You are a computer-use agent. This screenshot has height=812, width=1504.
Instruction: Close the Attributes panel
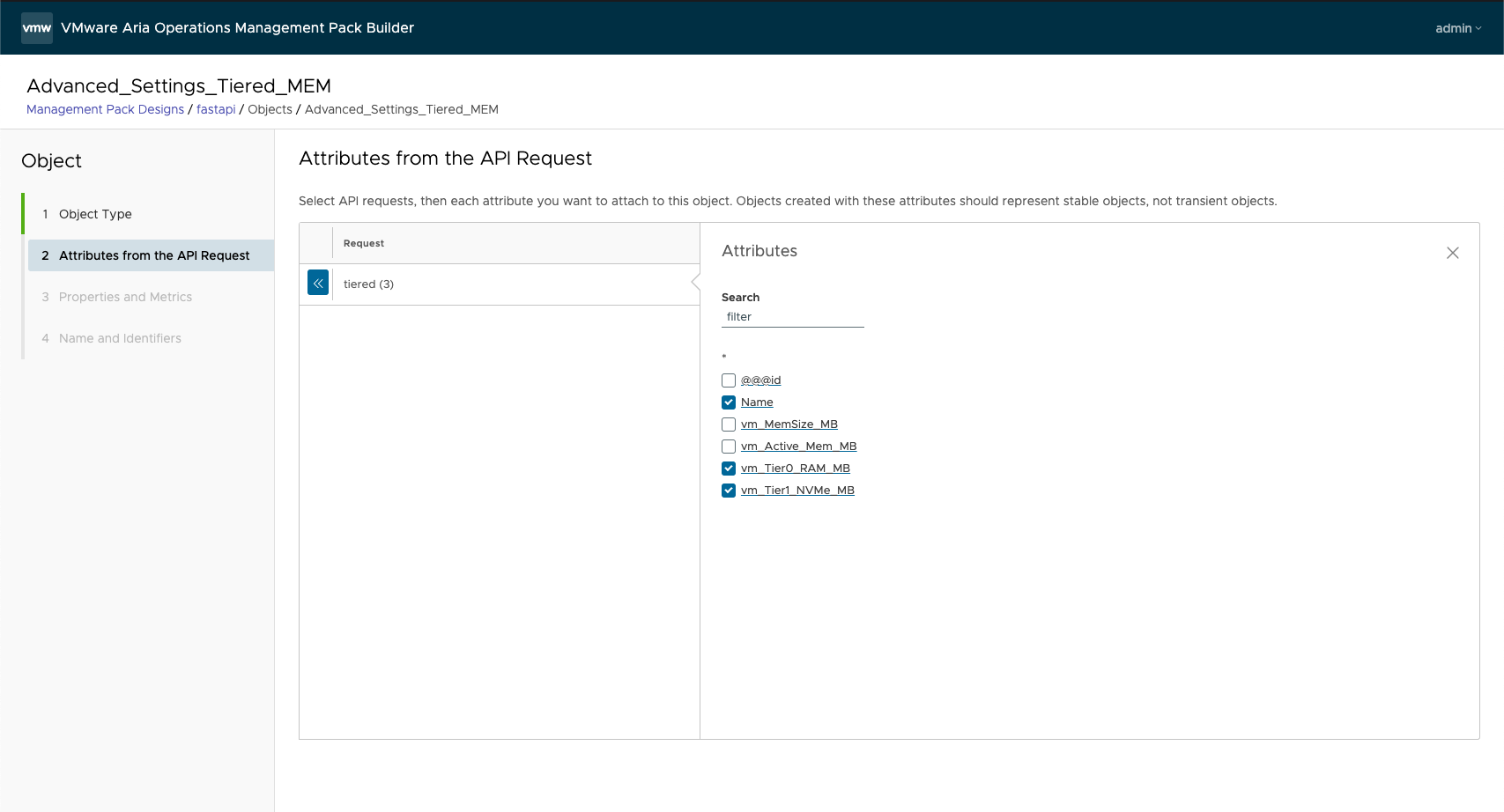(x=1452, y=253)
